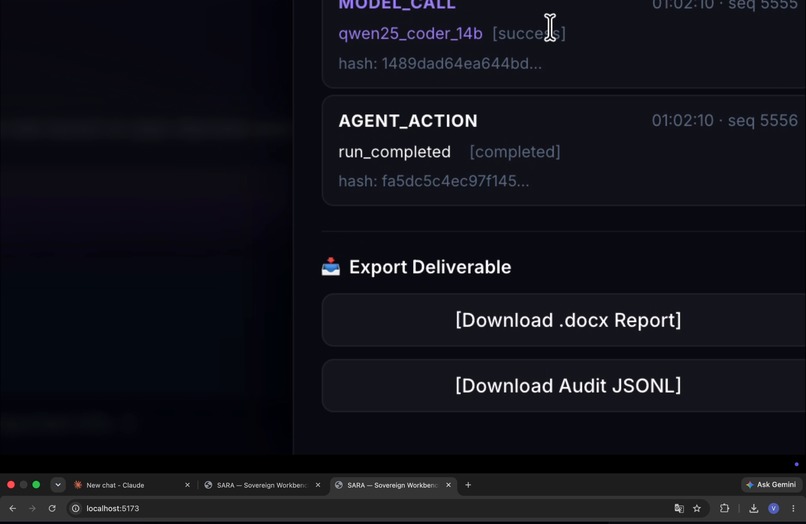View site information for localhost
806x524 pixels.
pos(76,509)
